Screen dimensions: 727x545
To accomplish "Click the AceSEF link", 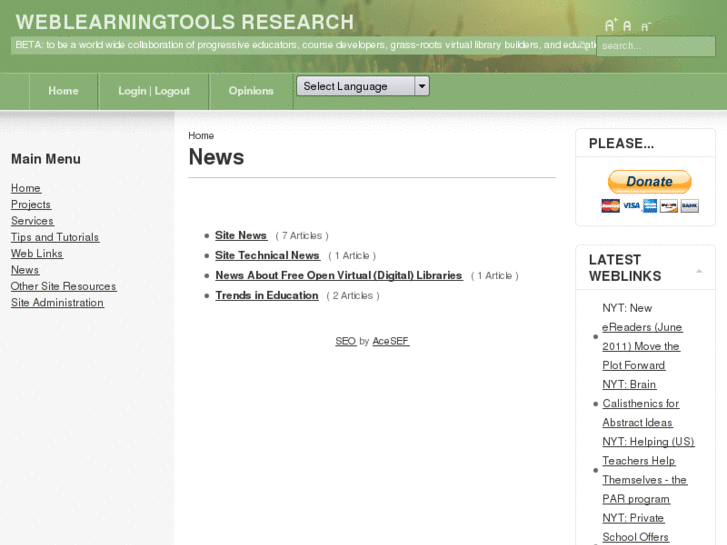I will pyautogui.click(x=391, y=341).
